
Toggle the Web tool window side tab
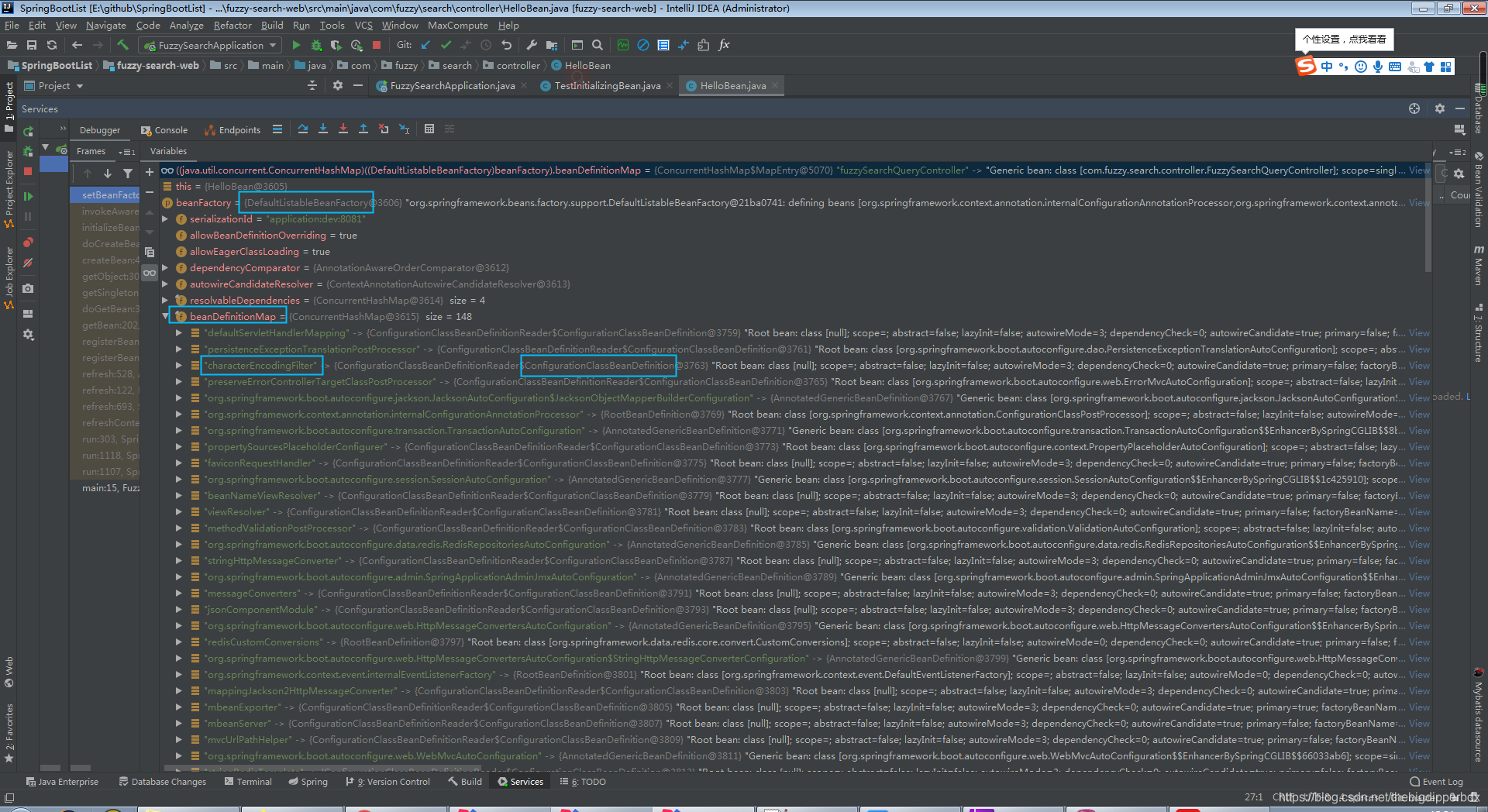(9, 672)
